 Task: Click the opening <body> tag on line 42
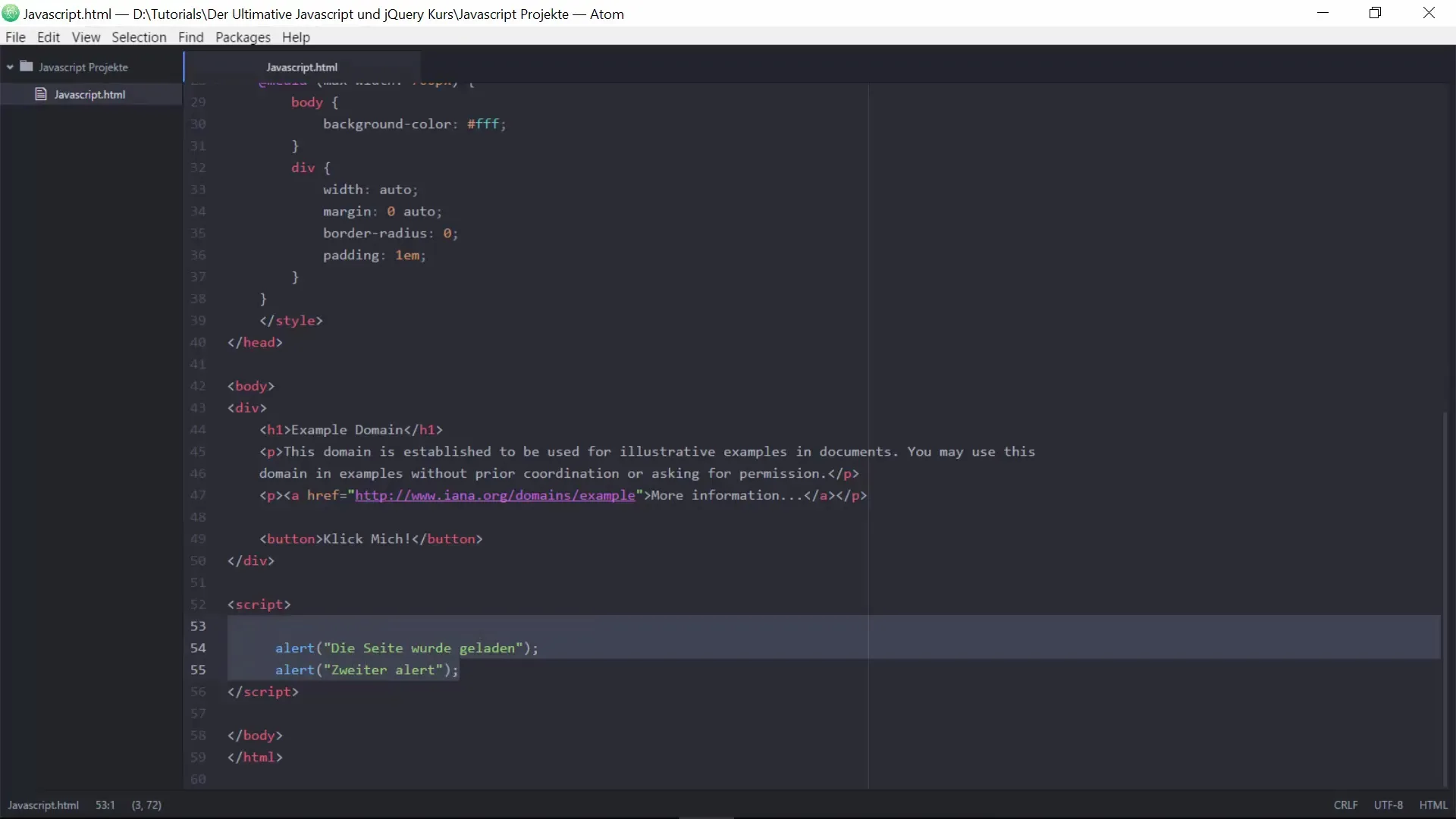coord(251,386)
